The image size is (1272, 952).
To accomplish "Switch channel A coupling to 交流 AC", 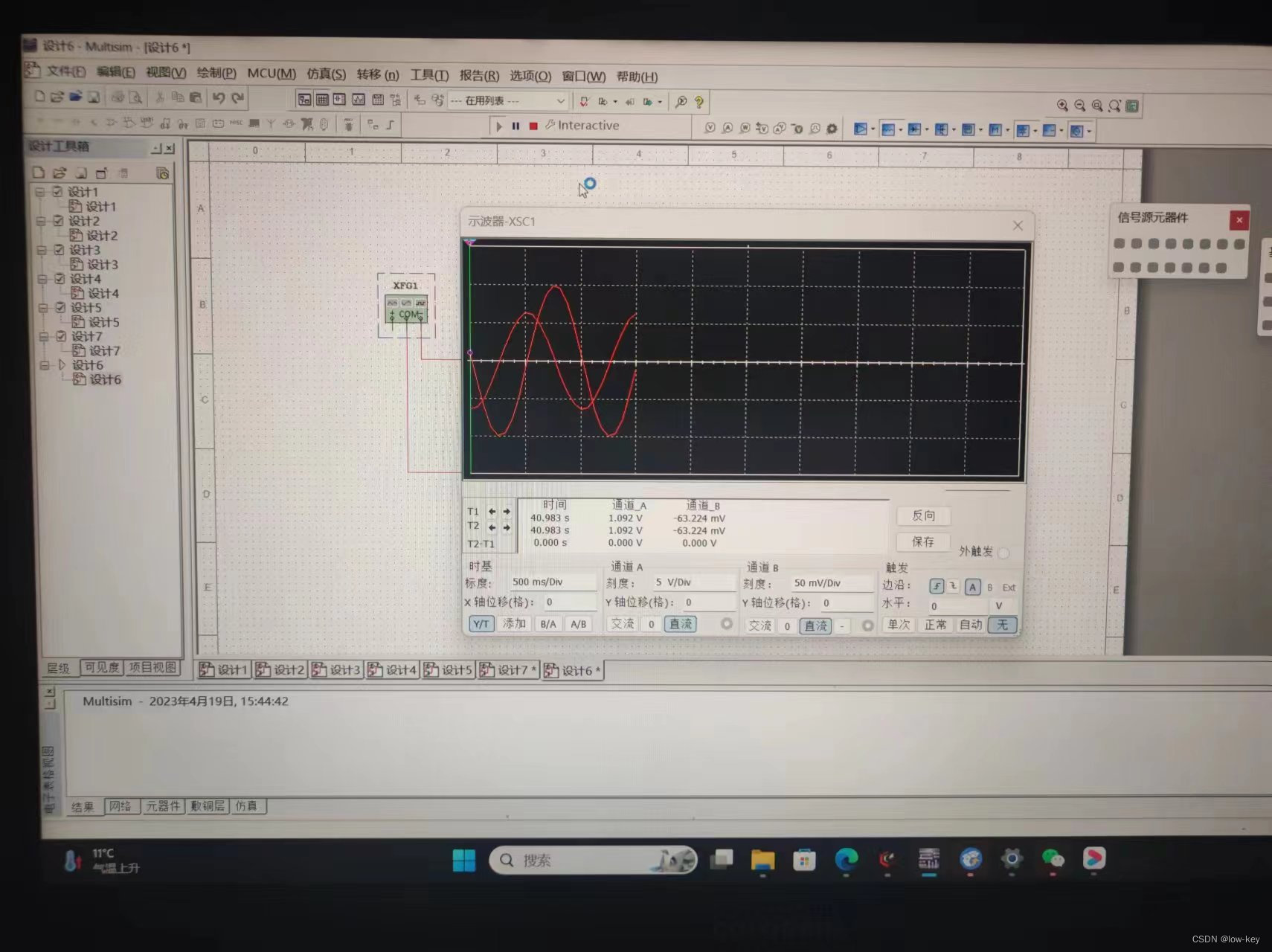I will pos(623,624).
